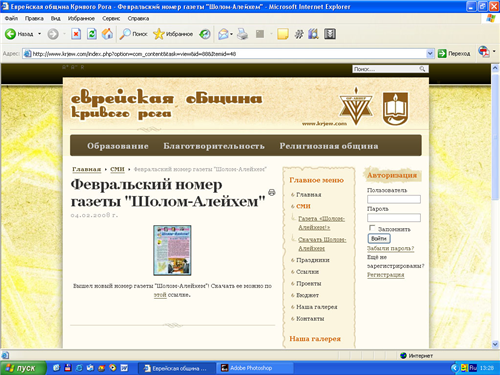Open Скачать Шолом-Алейхем submenu link
Viewport: 500px width, 375px height.
[322, 244]
